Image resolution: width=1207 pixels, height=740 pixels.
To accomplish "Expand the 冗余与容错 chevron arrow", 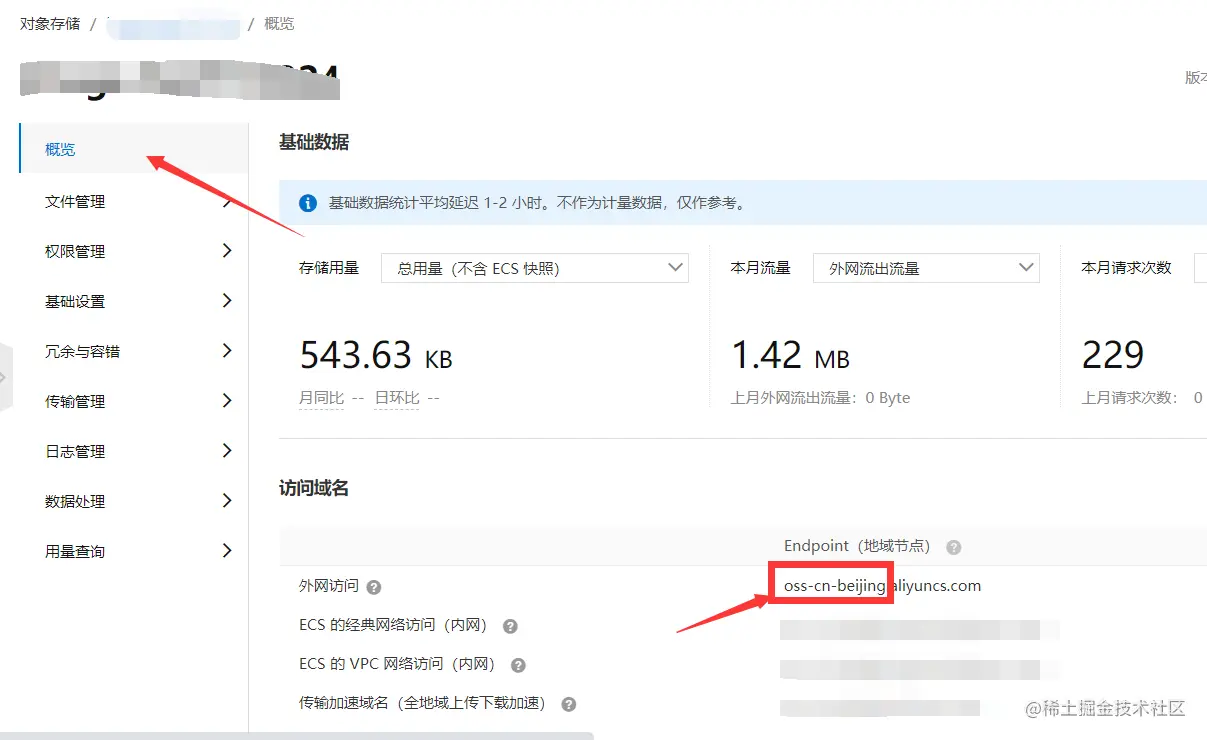I will 227,351.
